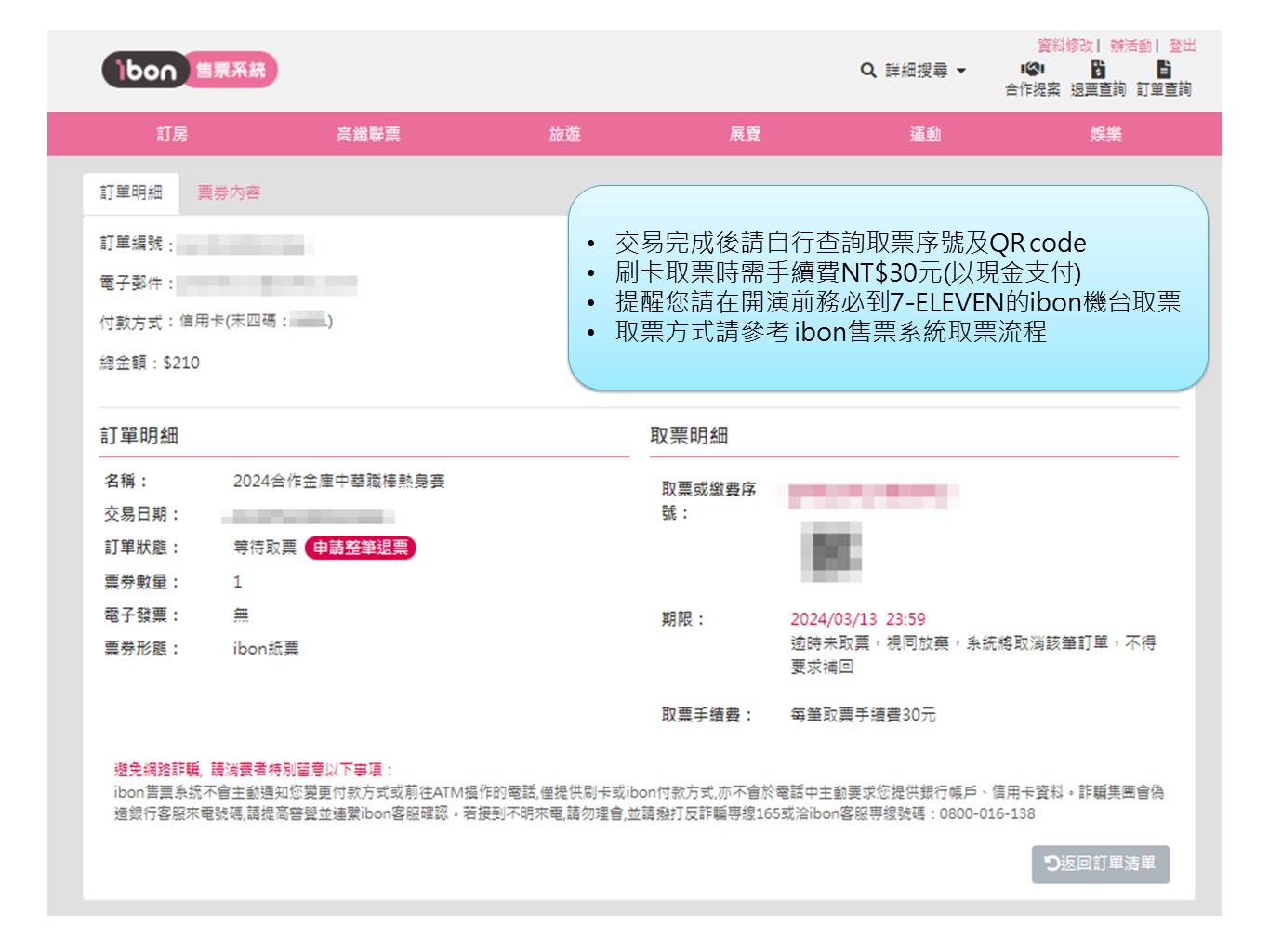The image size is (1269, 952).
Task: Open the 旅遊 menu
Action: [564, 134]
